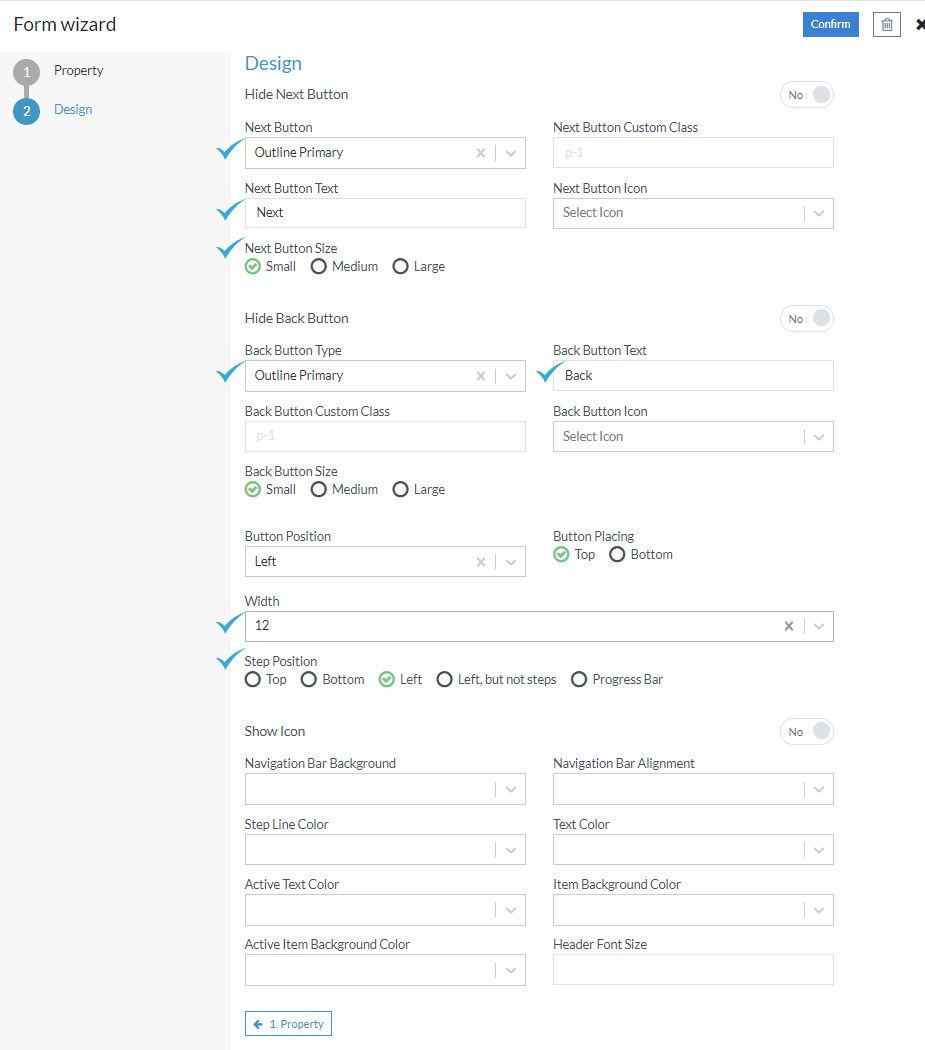925x1050 pixels.
Task: Click the Header Font Size field
Action: pyautogui.click(x=692, y=969)
